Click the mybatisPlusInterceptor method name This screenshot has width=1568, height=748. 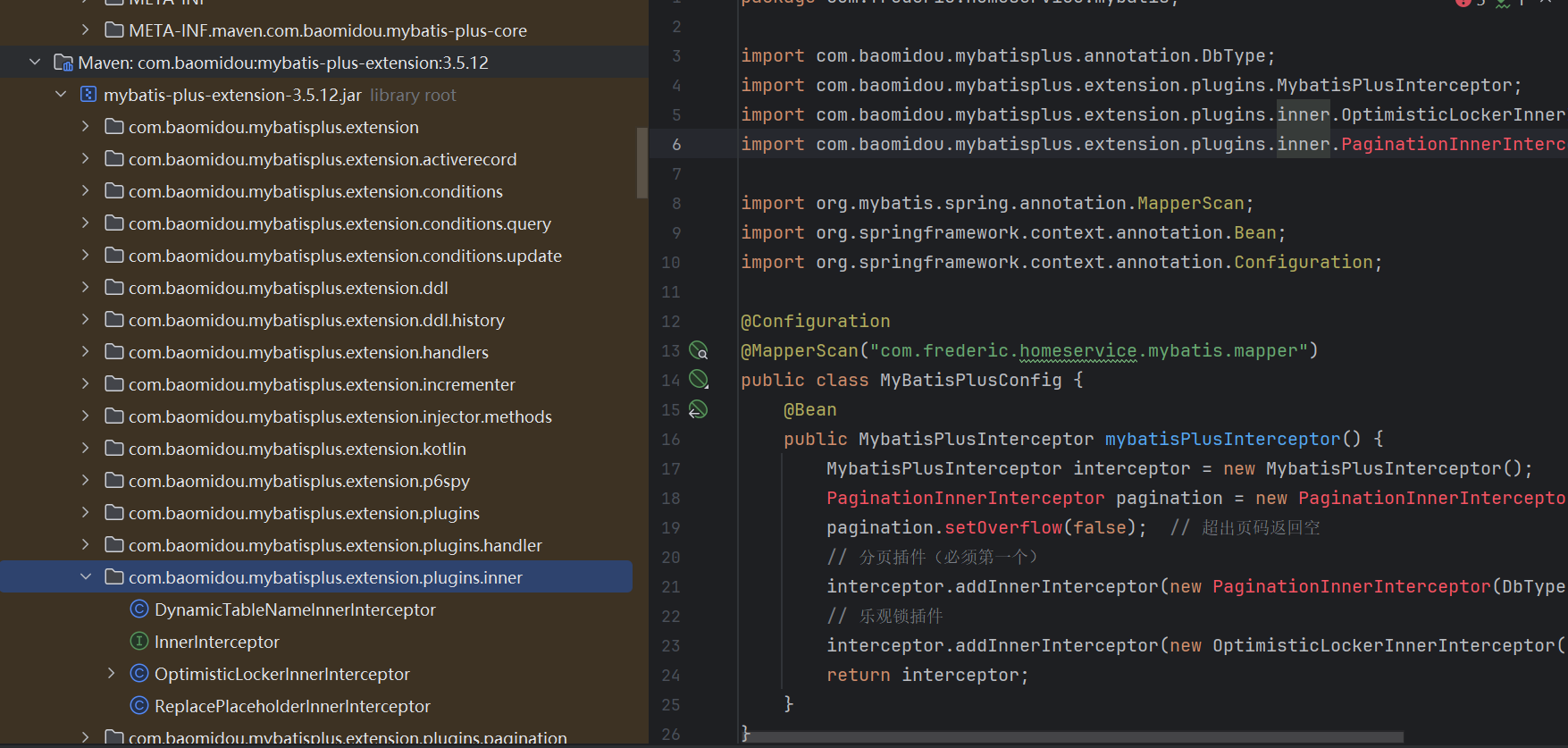point(1223,439)
